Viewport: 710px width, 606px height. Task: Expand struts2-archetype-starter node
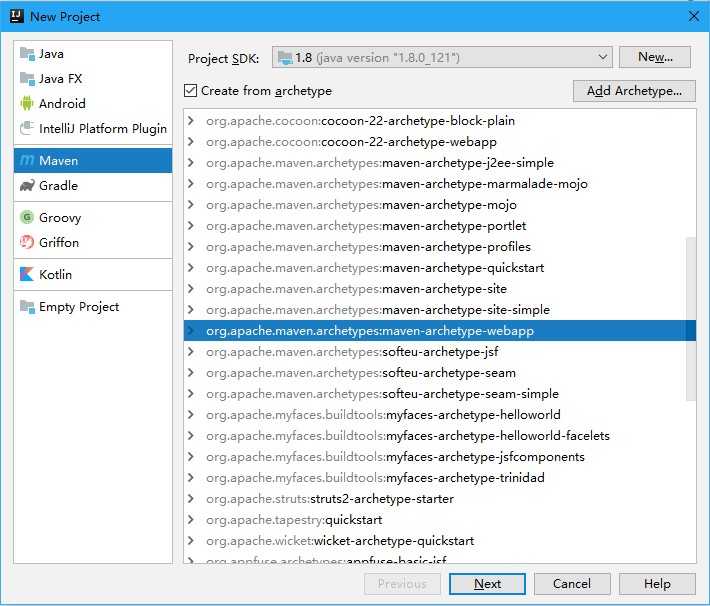click(191, 499)
